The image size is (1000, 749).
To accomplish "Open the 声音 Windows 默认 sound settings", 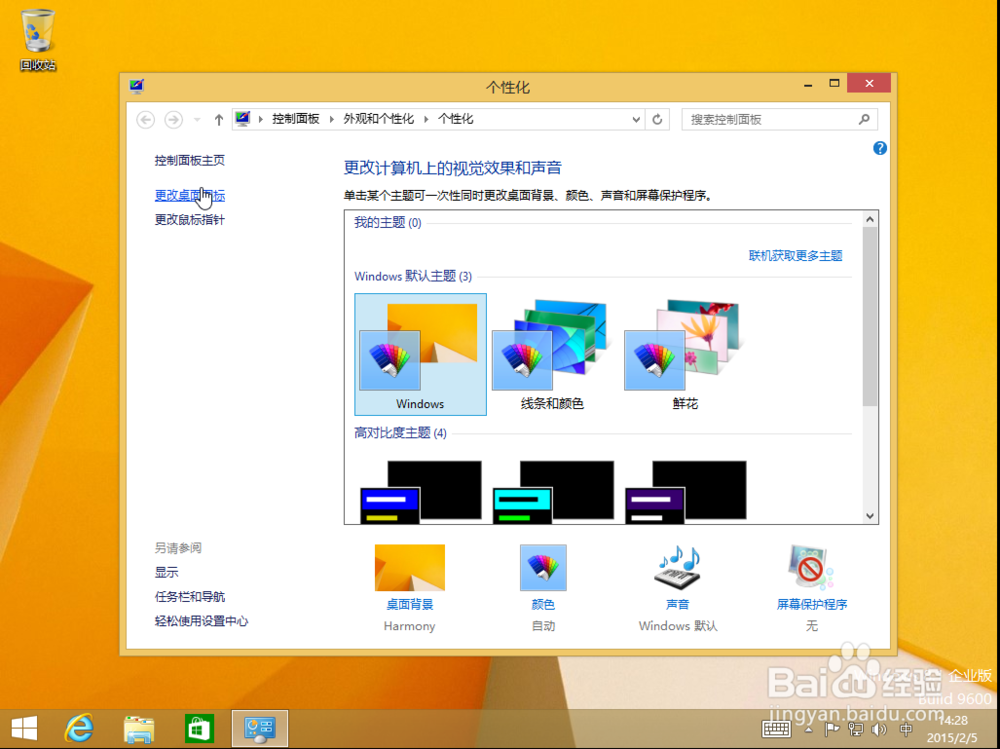I will click(x=676, y=567).
